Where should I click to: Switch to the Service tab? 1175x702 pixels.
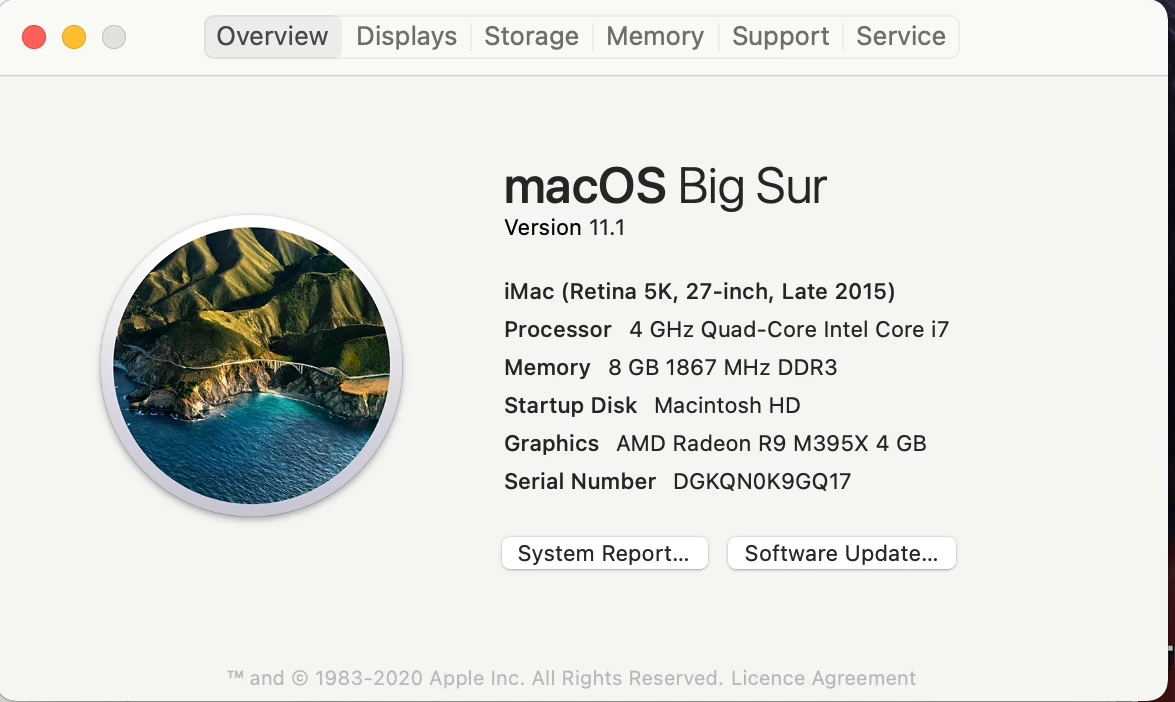[901, 36]
